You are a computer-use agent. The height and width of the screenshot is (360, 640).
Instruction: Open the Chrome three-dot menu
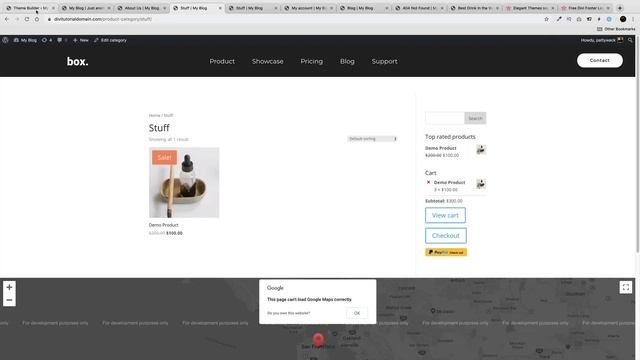click(633, 19)
